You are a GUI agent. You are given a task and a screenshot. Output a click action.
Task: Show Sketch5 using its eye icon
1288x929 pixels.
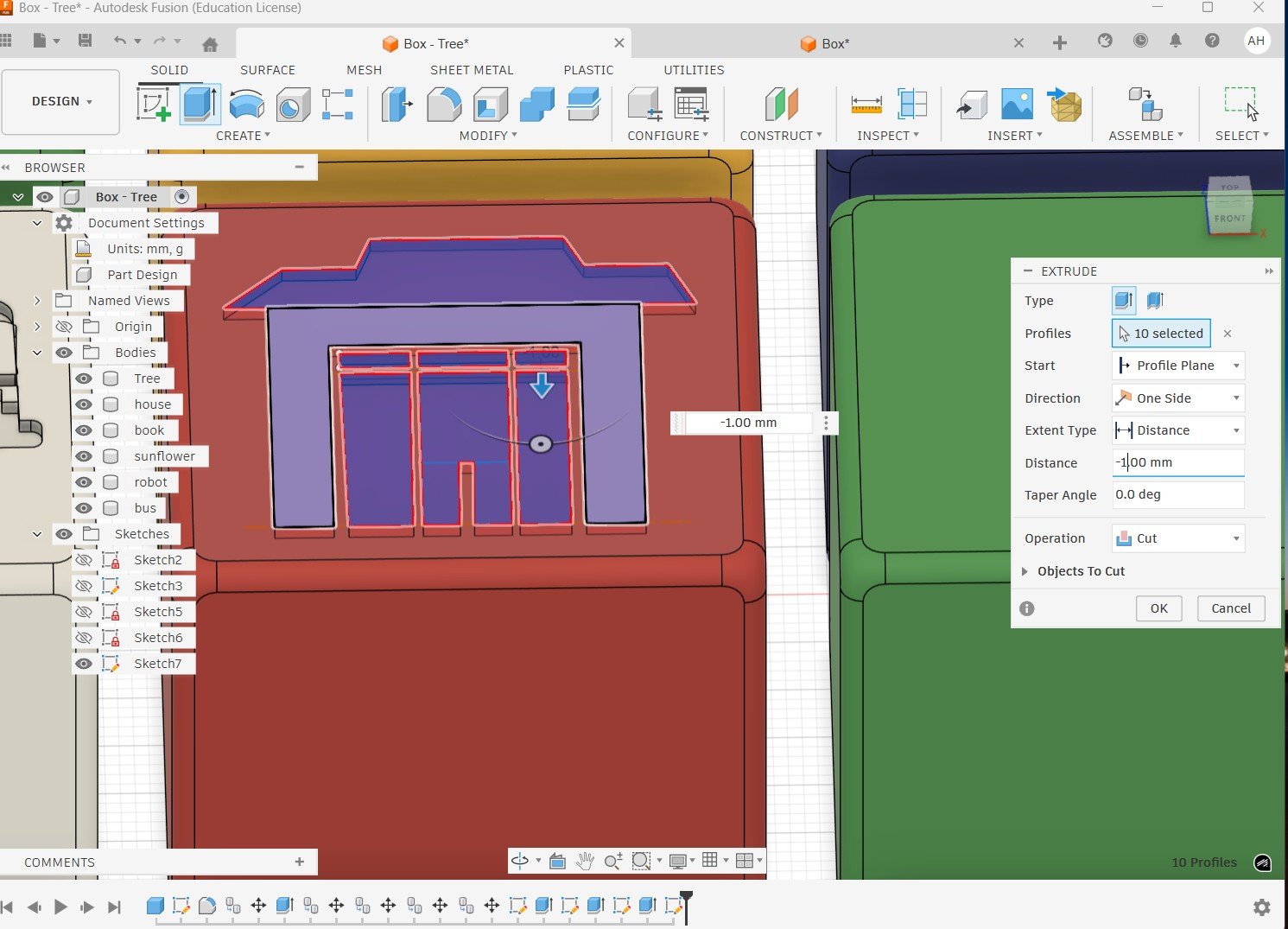(x=84, y=612)
